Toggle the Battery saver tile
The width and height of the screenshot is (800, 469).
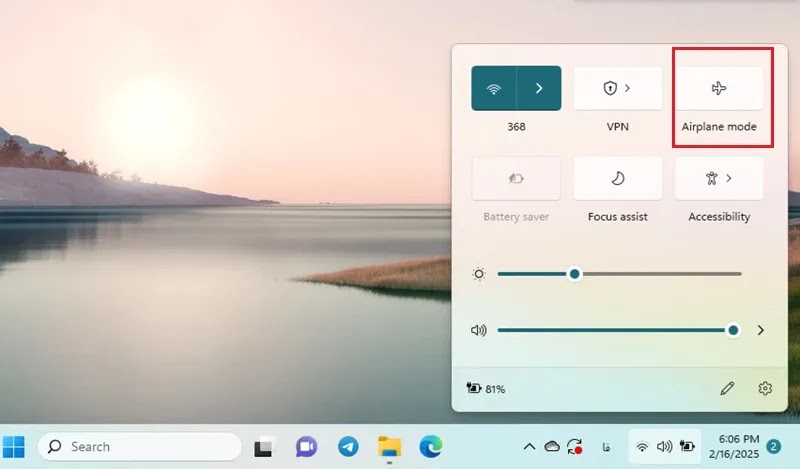(516, 178)
